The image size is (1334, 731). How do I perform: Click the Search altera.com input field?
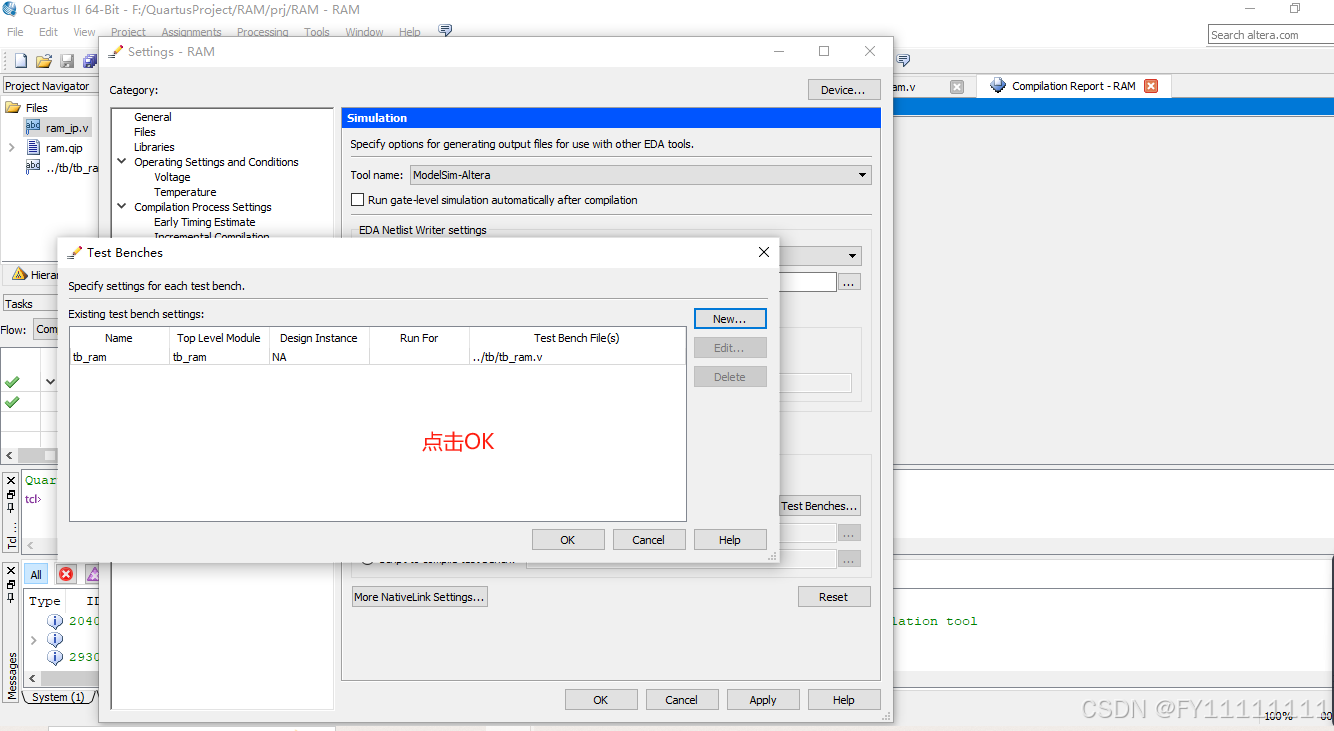click(1270, 35)
